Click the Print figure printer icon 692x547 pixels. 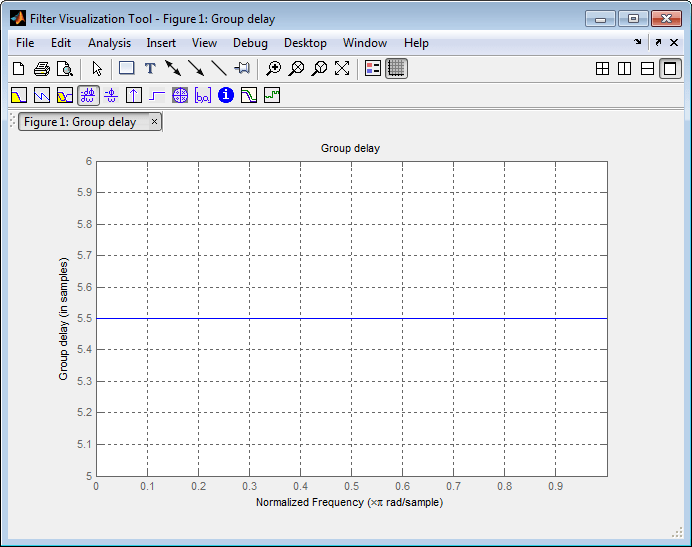[42, 69]
